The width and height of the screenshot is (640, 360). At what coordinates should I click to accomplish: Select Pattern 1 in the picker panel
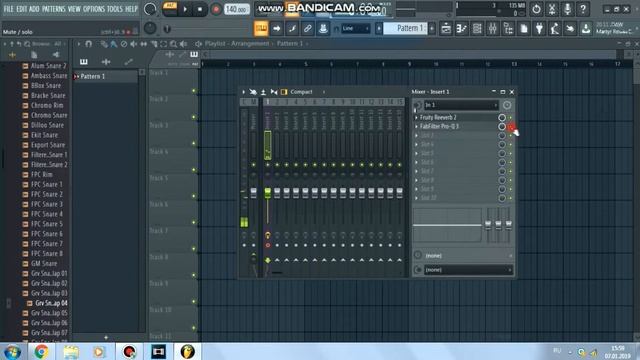(x=106, y=76)
